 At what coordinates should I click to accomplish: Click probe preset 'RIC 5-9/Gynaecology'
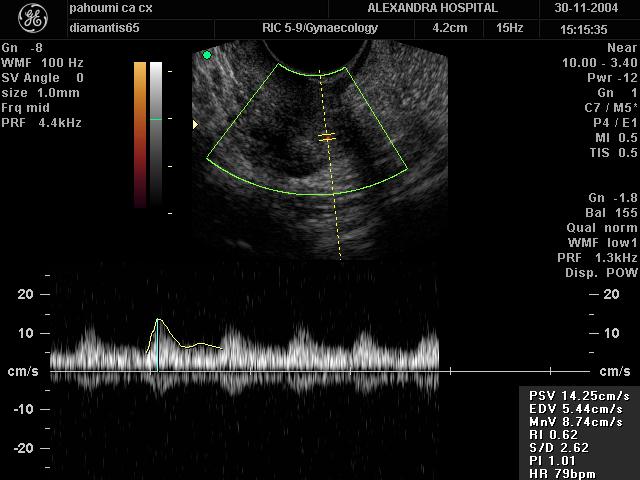pyautogui.click(x=320, y=28)
